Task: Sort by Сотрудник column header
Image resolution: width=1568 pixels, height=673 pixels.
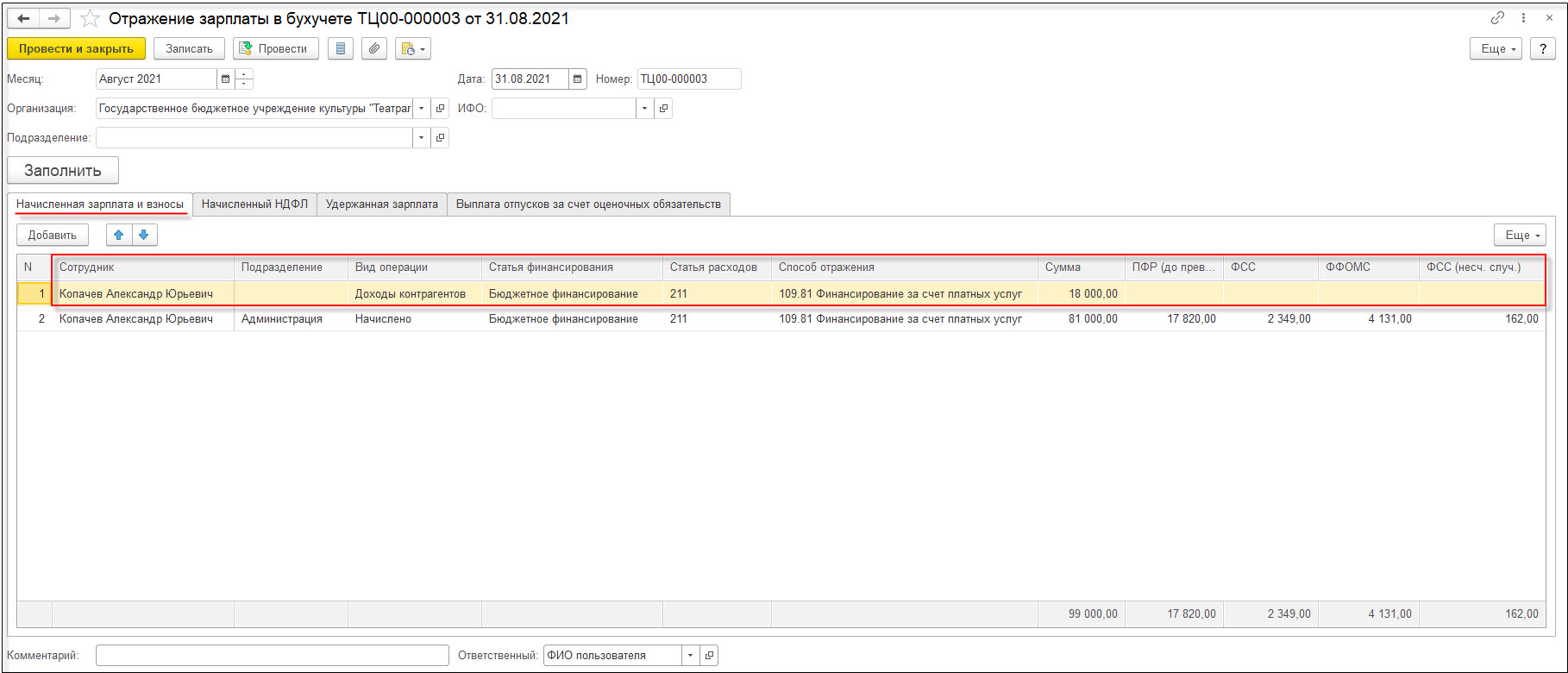Action: [143, 267]
